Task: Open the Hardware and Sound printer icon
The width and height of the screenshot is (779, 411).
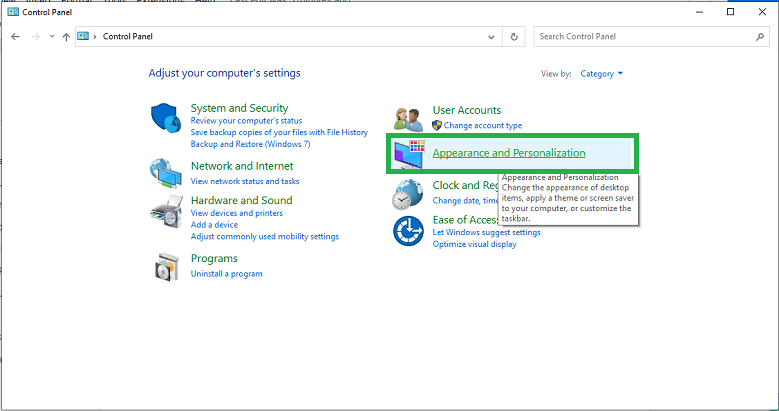Action: point(166,211)
